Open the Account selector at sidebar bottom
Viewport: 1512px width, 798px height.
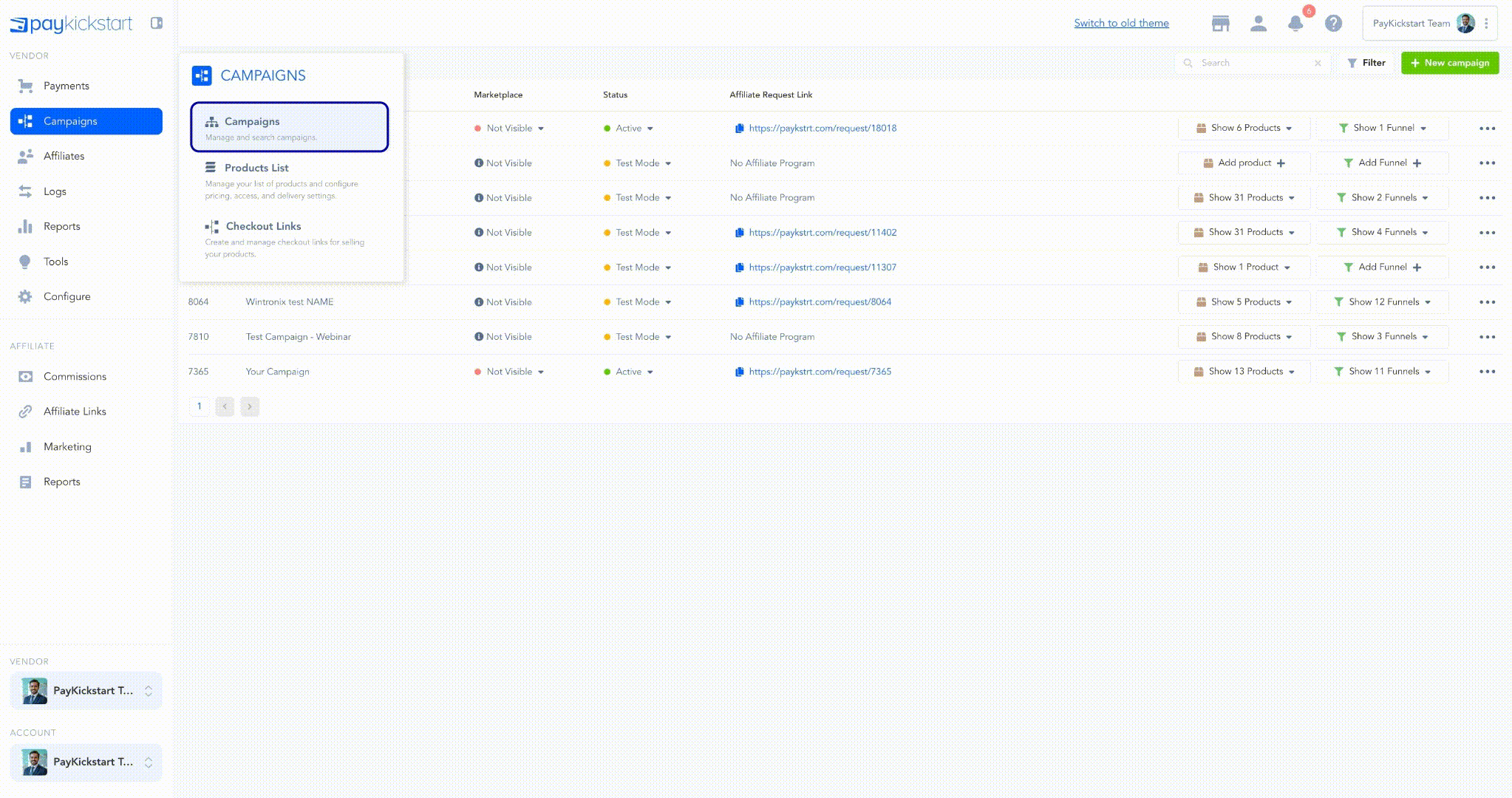click(x=86, y=762)
